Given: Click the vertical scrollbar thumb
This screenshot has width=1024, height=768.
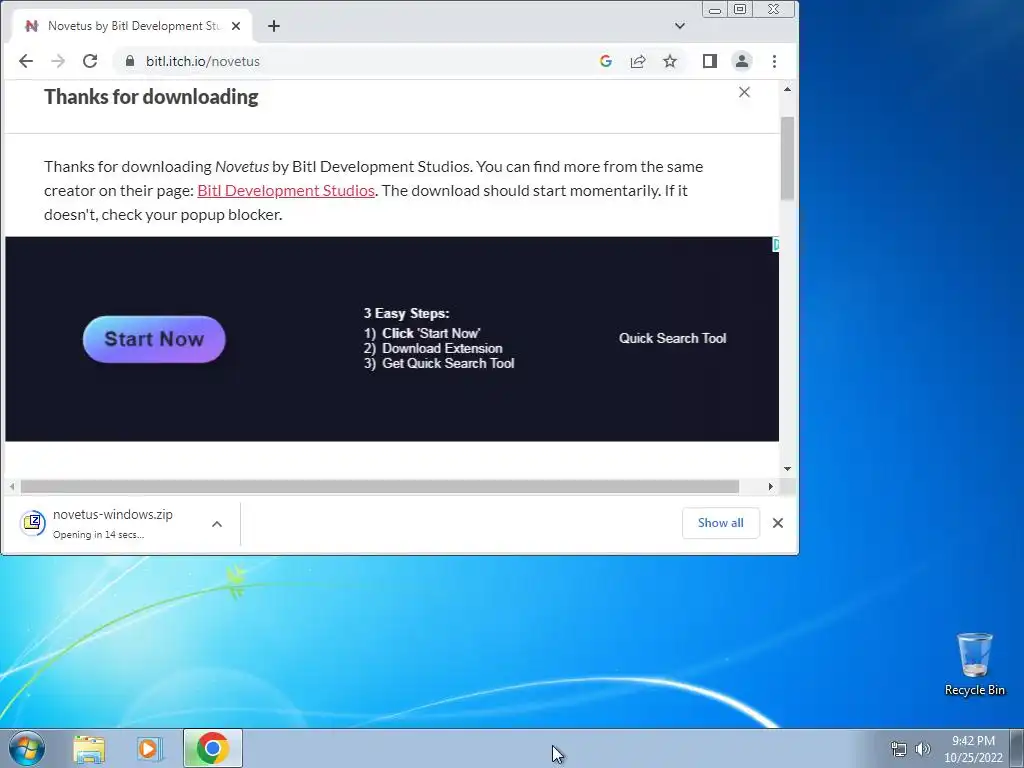Looking at the screenshot, I should coord(788,158).
